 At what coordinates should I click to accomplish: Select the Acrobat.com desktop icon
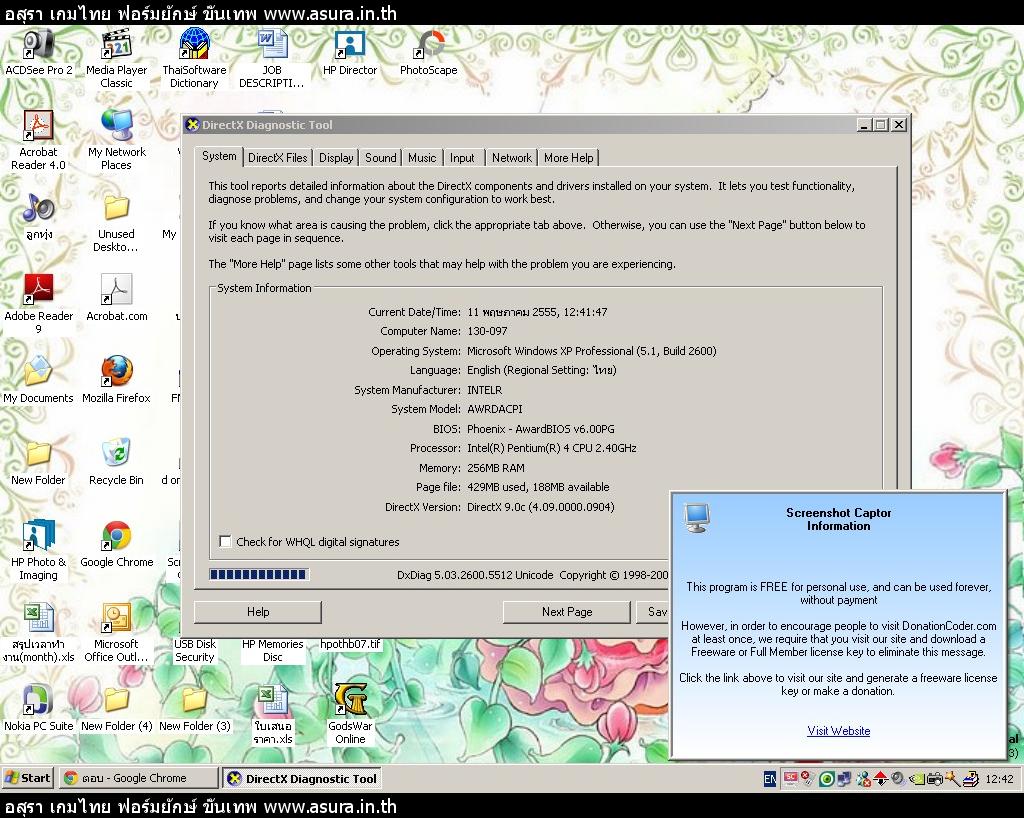(116, 299)
